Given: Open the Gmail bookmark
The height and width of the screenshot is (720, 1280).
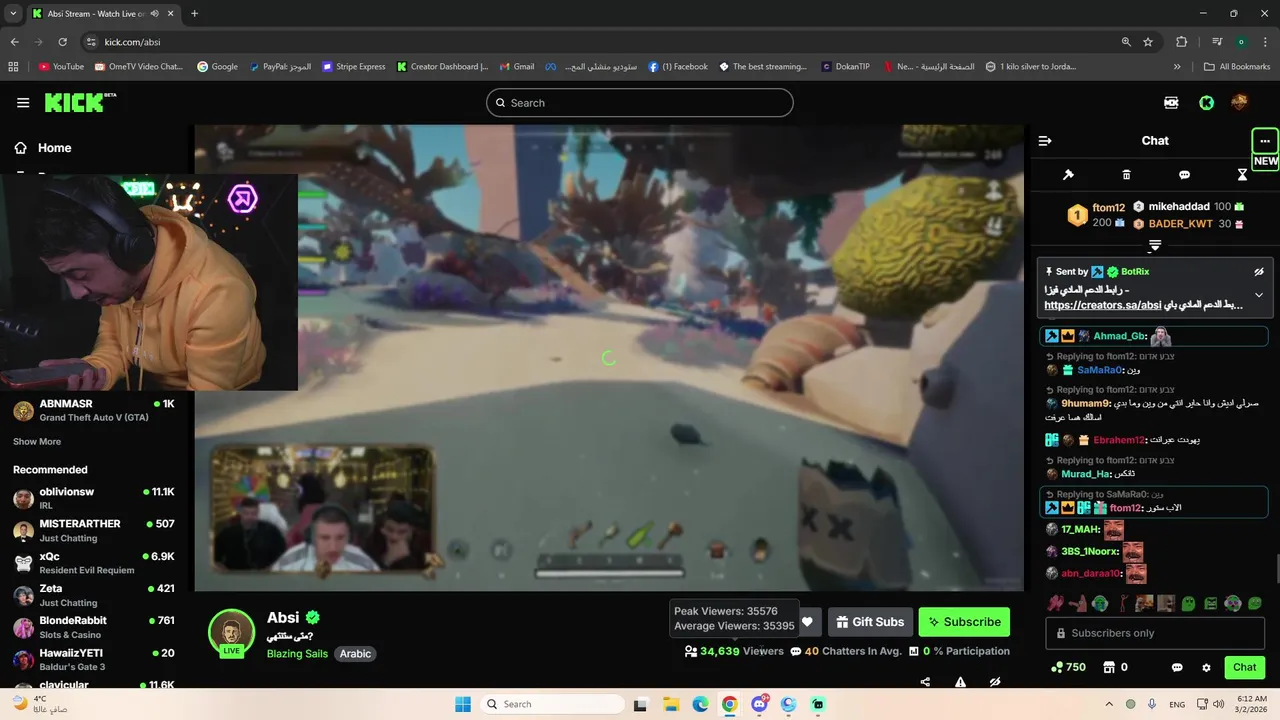Looking at the screenshot, I should (517, 67).
